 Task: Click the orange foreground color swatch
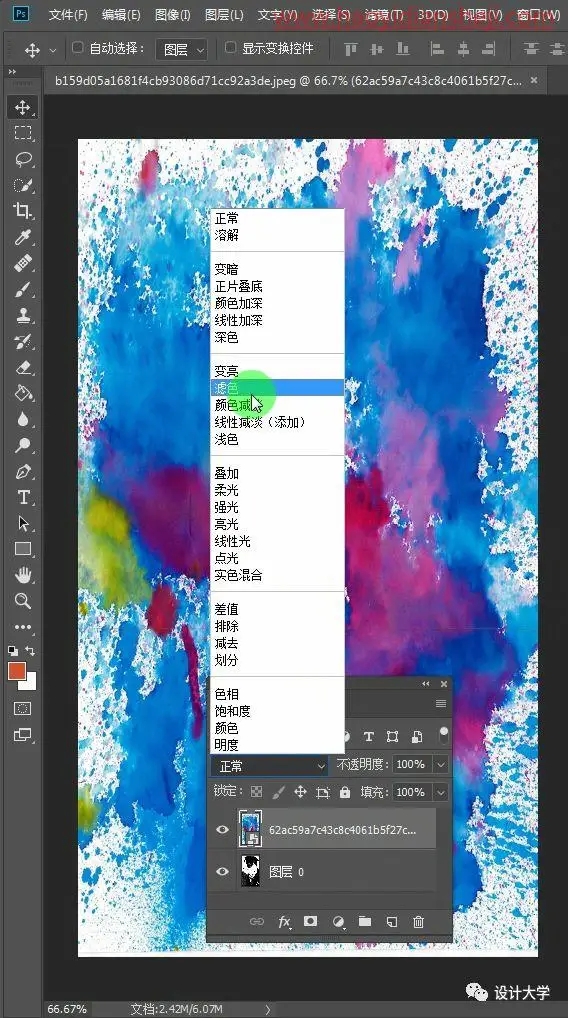coord(17,671)
